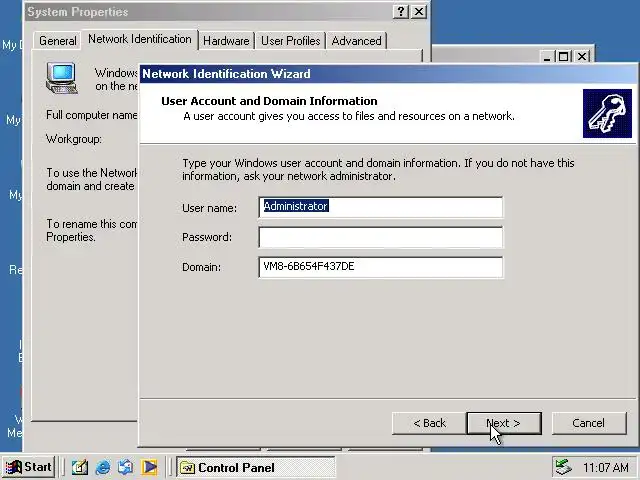640x480 pixels.
Task: Select the Domain text field
Action: pos(381,267)
